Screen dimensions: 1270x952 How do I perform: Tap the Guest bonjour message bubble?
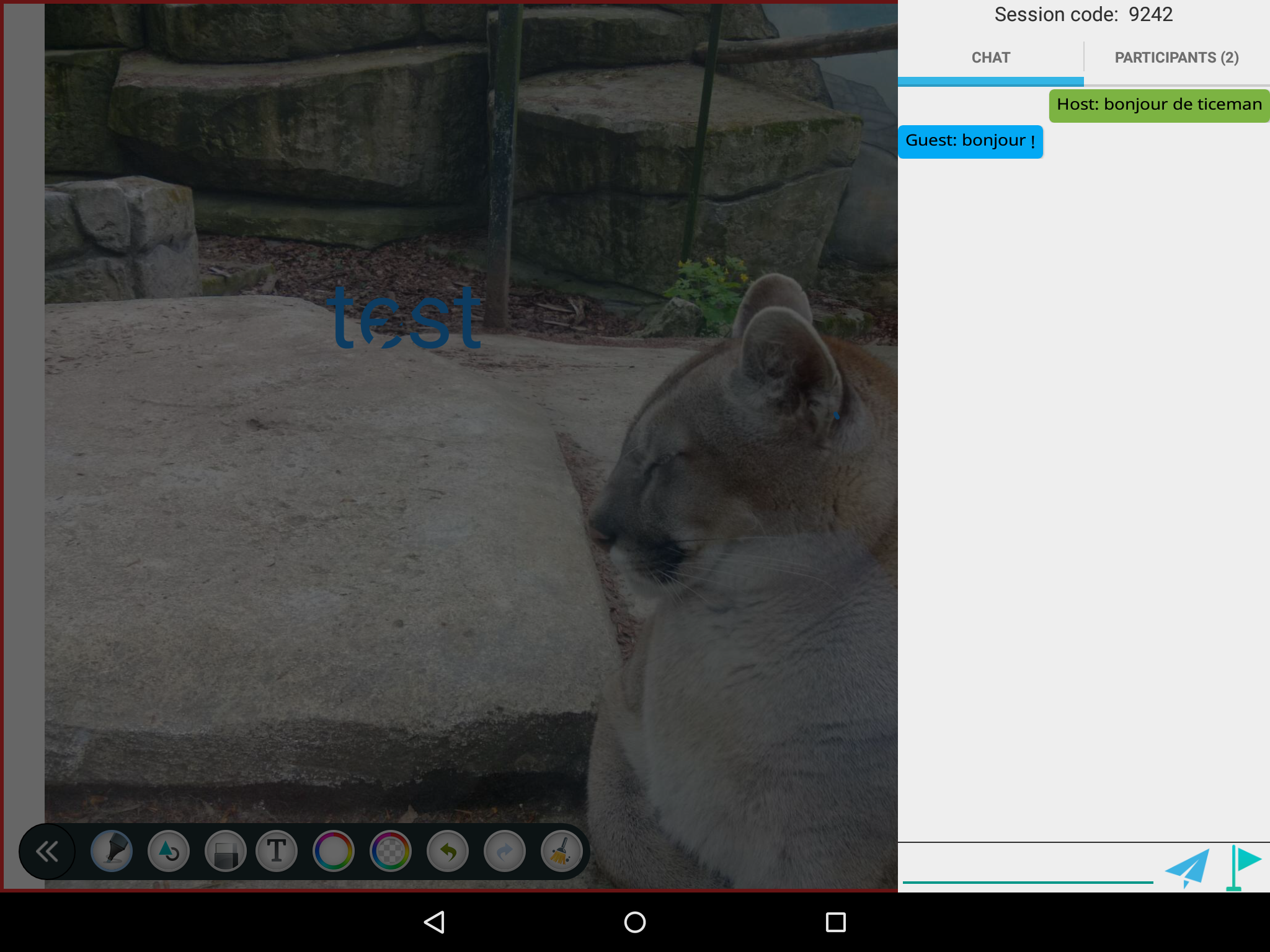click(x=970, y=142)
